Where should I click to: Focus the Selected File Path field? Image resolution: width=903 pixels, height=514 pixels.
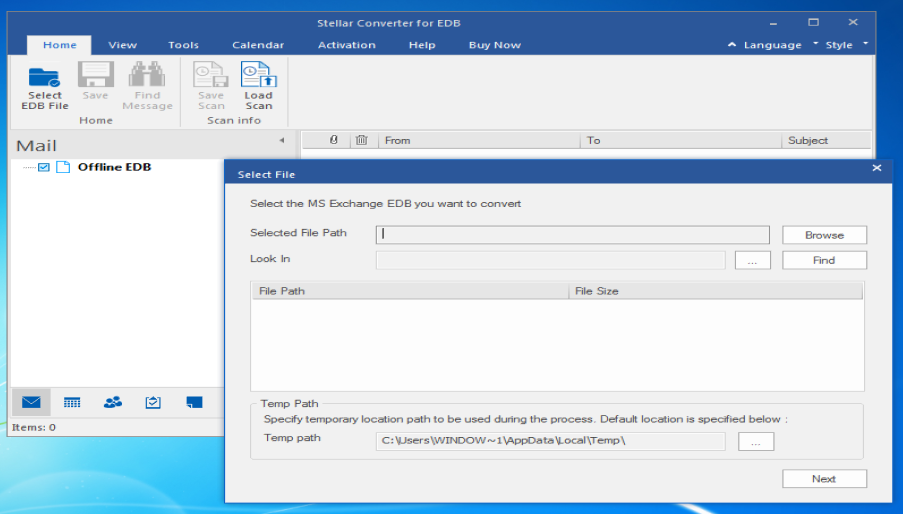572,234
